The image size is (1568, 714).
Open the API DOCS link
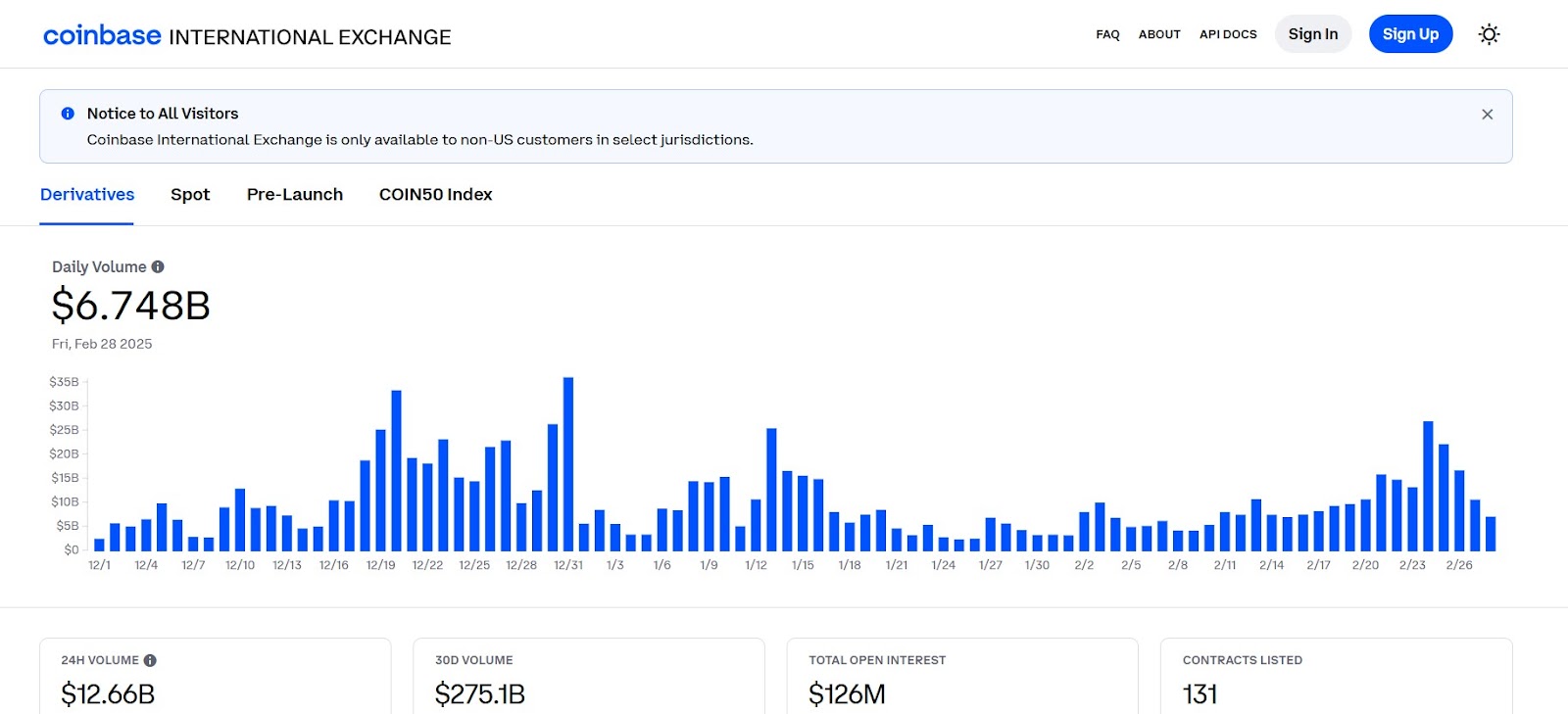(x=1228, y=34)
